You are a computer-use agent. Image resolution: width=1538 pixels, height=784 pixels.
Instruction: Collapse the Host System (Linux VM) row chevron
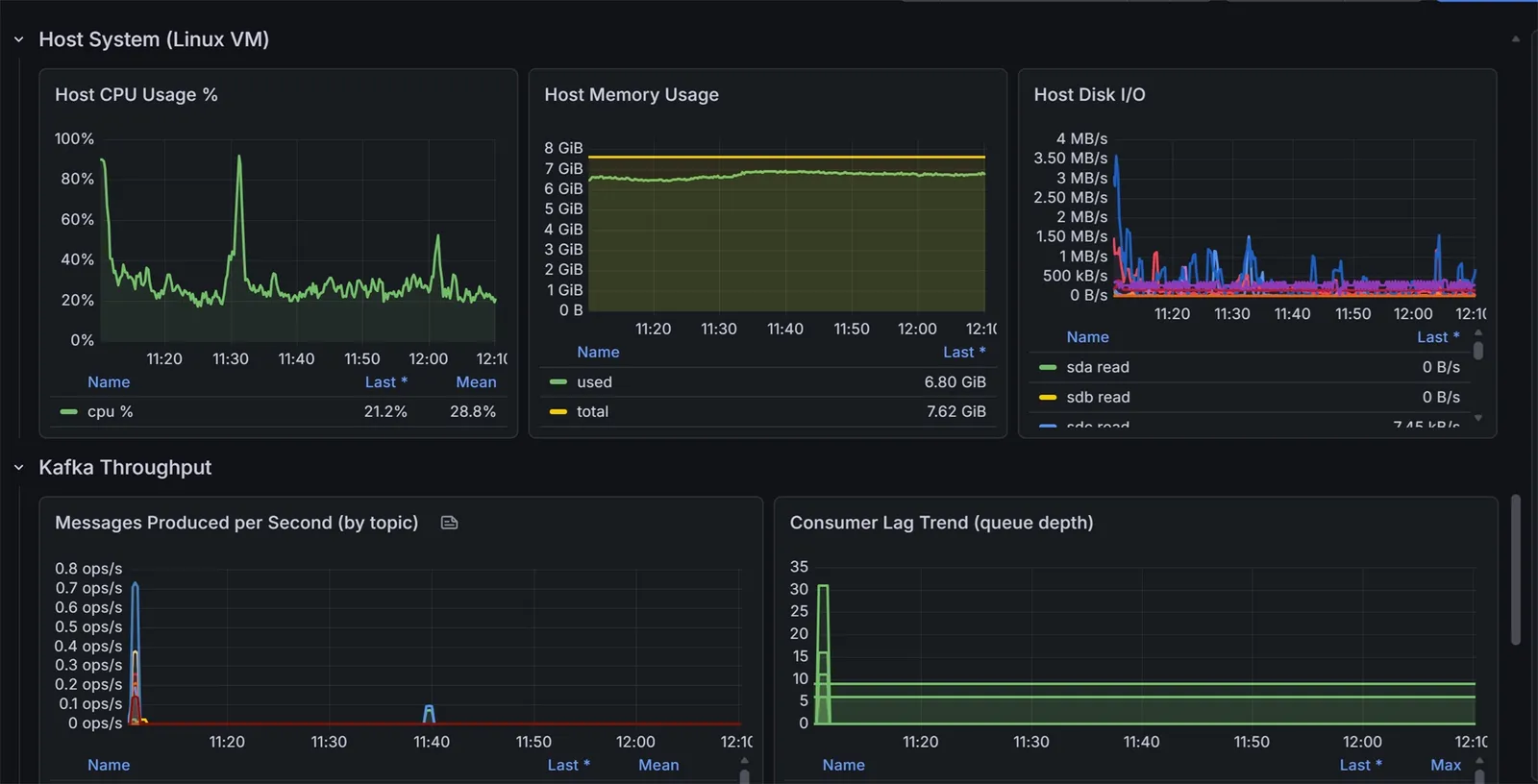[18, 39]
